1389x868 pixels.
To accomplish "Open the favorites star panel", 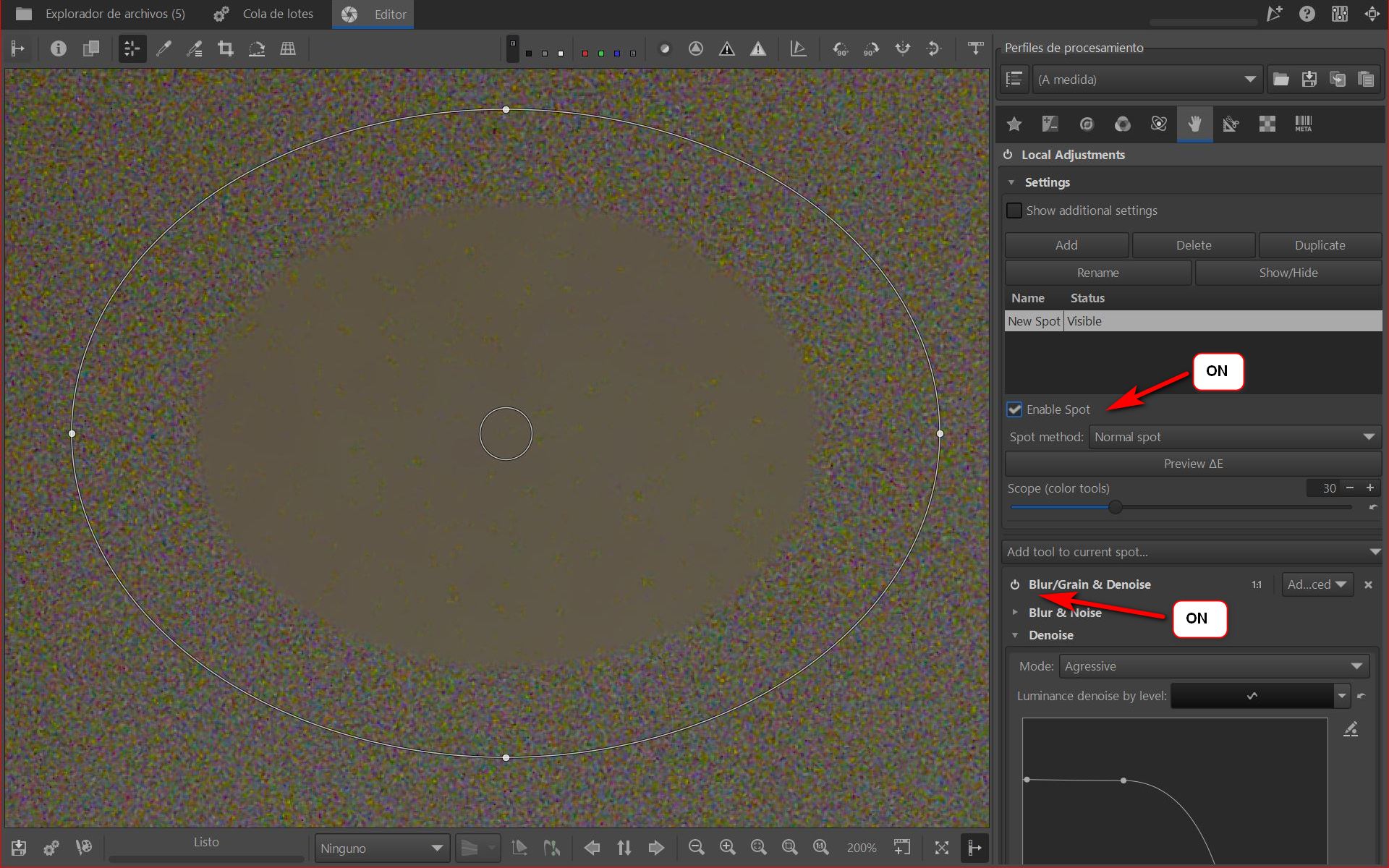I will (x=1014, y=124).
